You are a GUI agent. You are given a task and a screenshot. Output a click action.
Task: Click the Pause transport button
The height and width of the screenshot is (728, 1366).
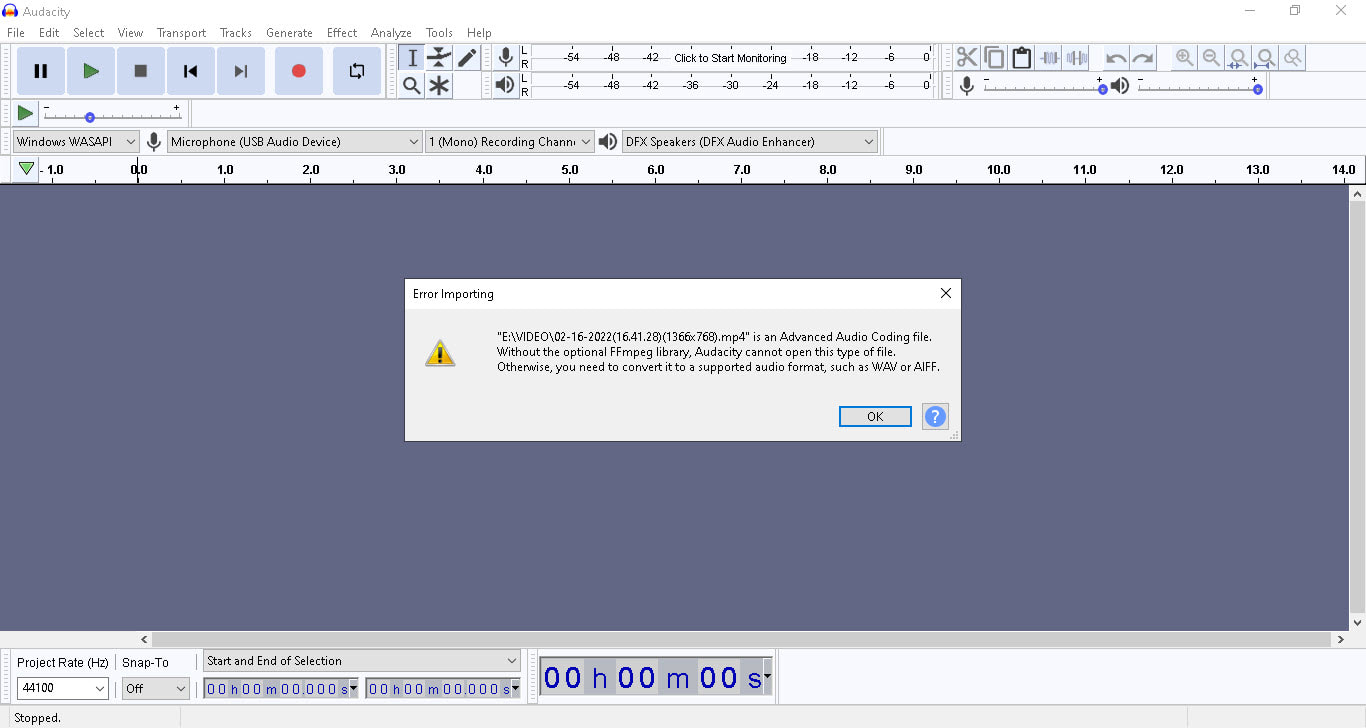pyautogui.click(x=41, y=71)
